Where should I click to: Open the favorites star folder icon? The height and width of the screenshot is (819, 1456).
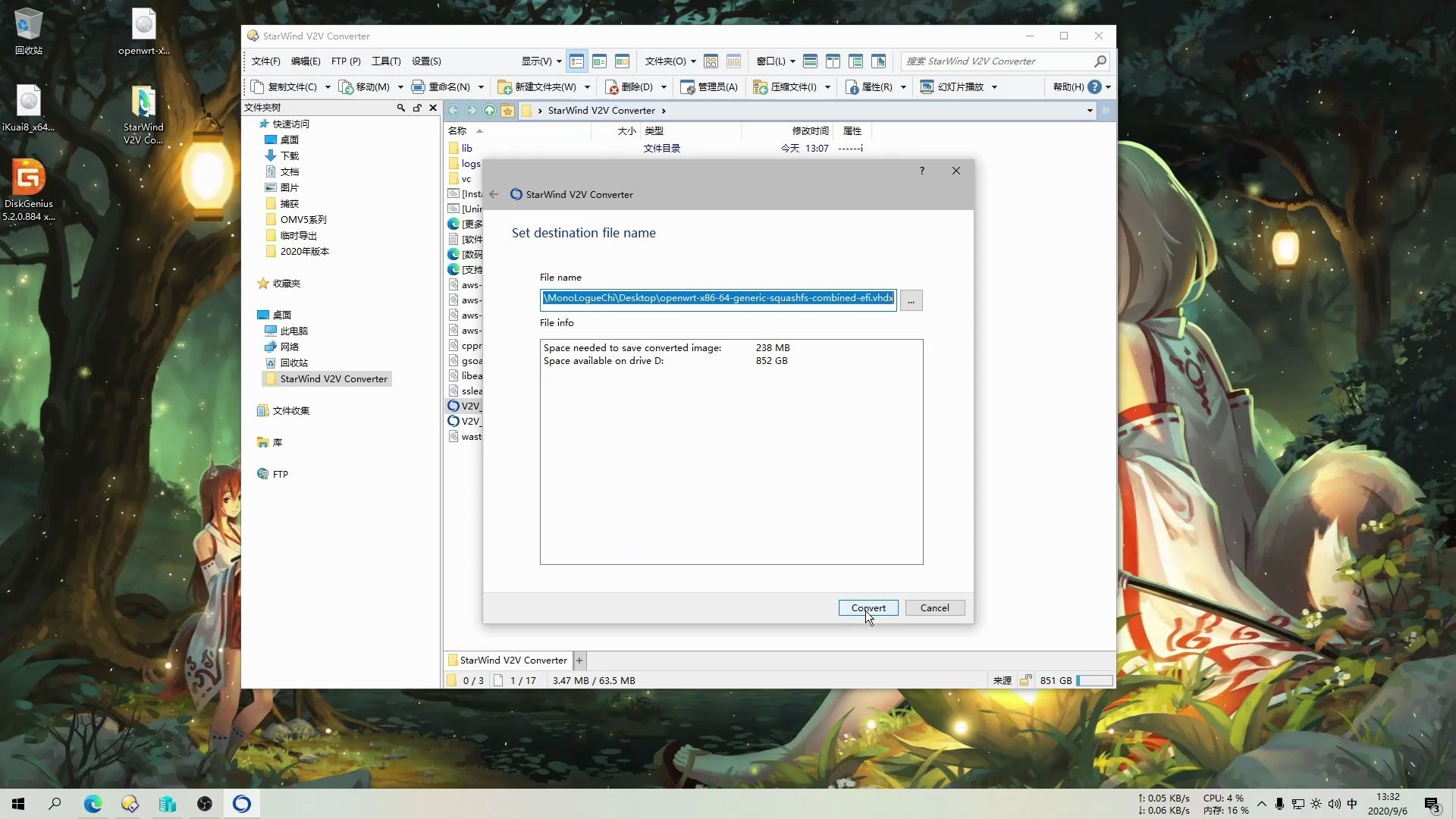[507, 111]
